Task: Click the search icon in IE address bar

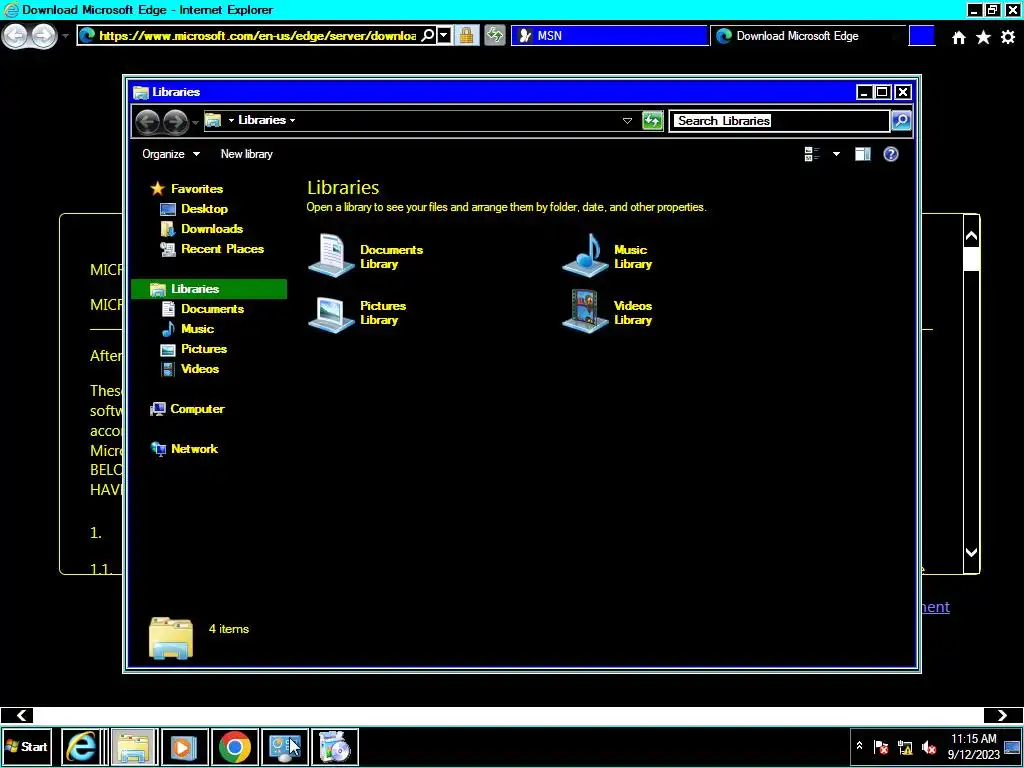Action: (x=427, y=36)
